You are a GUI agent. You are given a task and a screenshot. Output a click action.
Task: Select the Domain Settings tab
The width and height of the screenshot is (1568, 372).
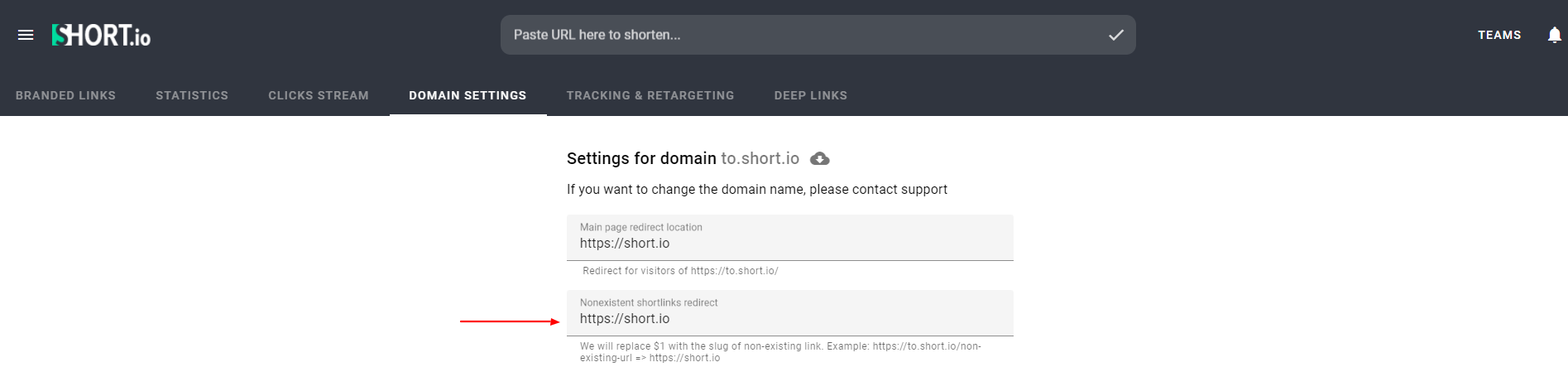coord(468,95)
